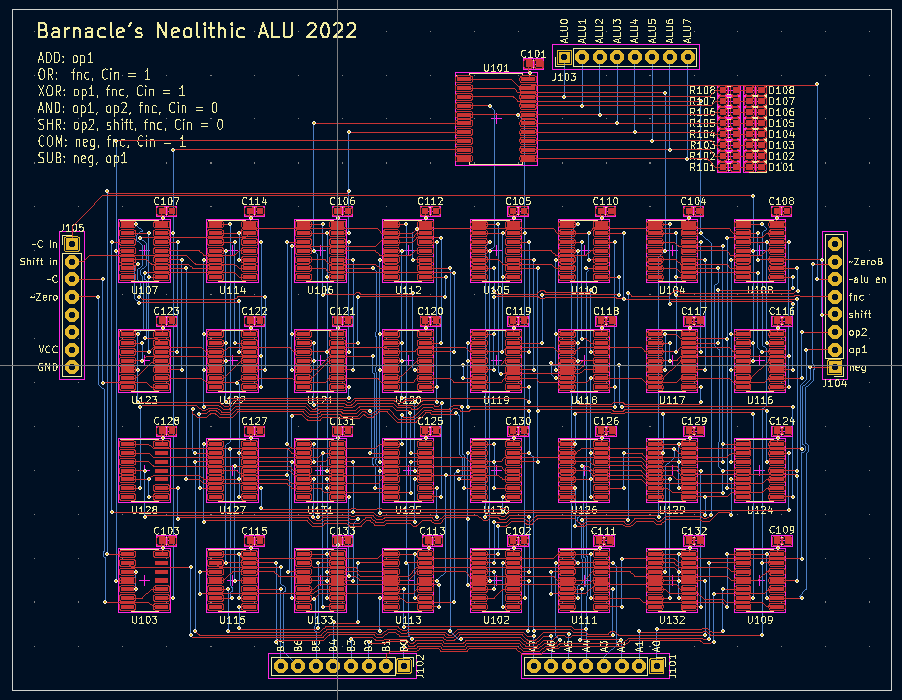Image resolution: width=902 pixels, height=700 pixels.
Task: Select the ALU7 pad on header J103
Action: [688, 57]
